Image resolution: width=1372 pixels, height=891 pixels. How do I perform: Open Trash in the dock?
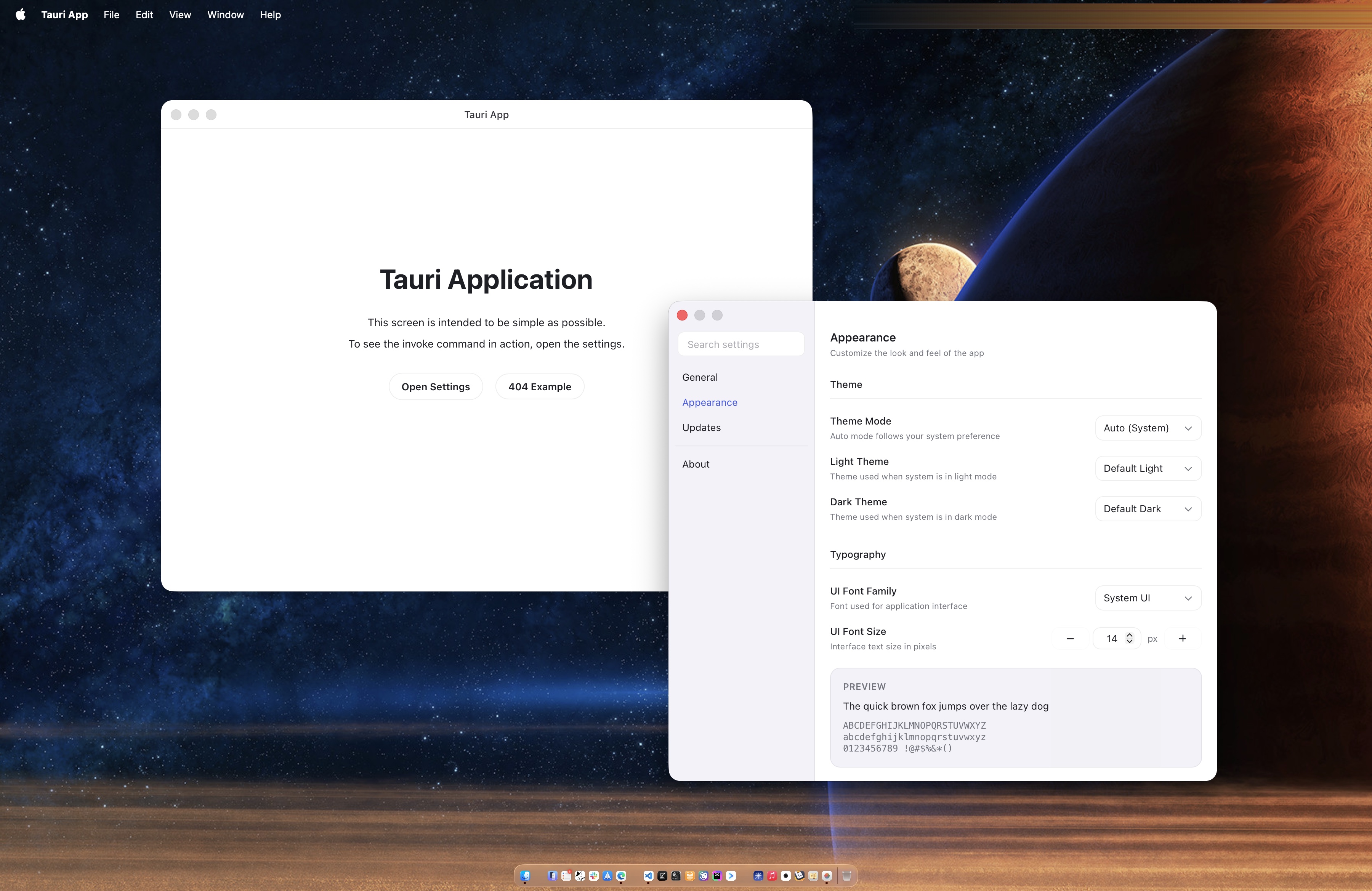click(847, 875)
